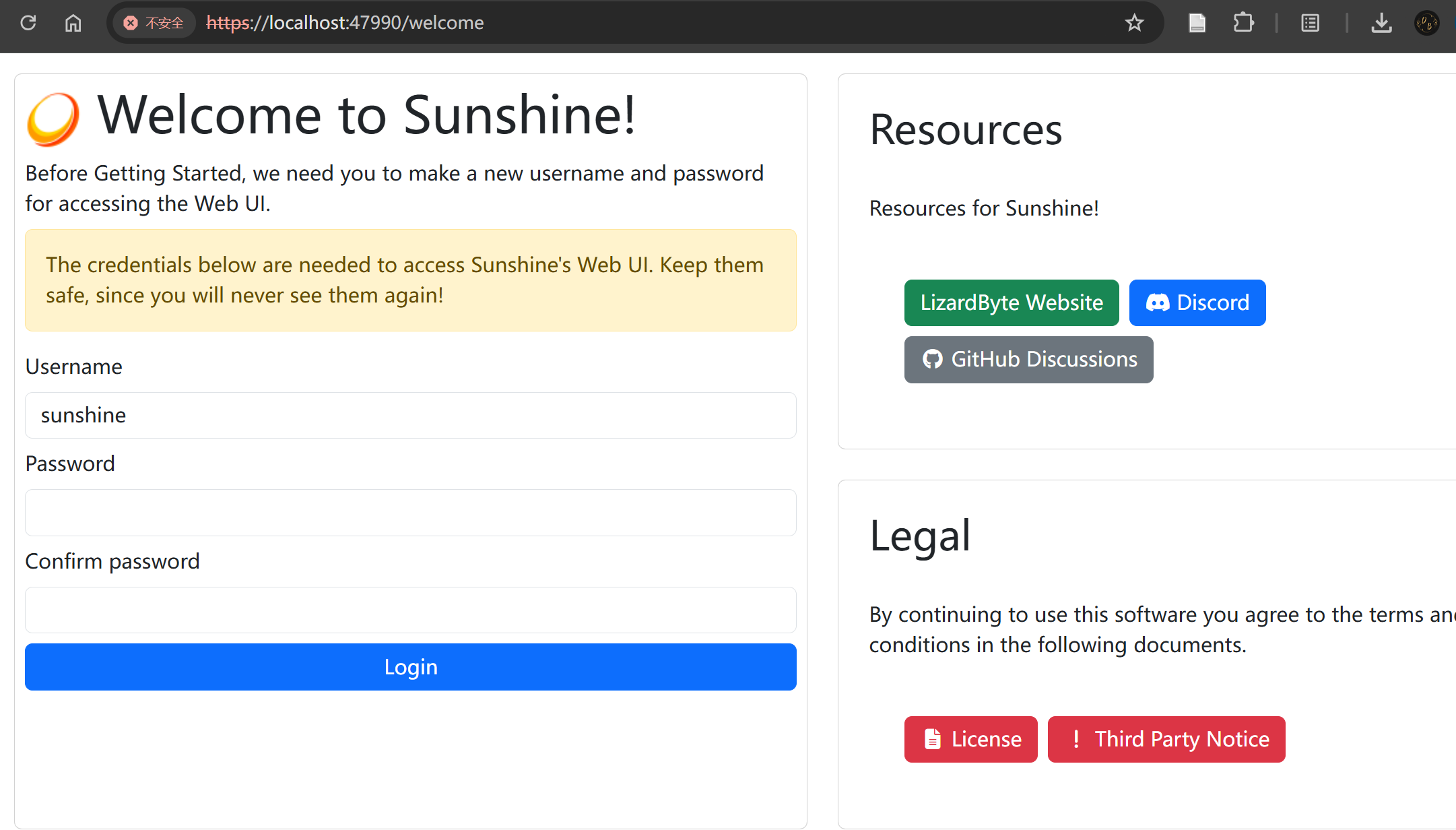
Task: Click the bookmark star icon
Action: [1134, 23]
